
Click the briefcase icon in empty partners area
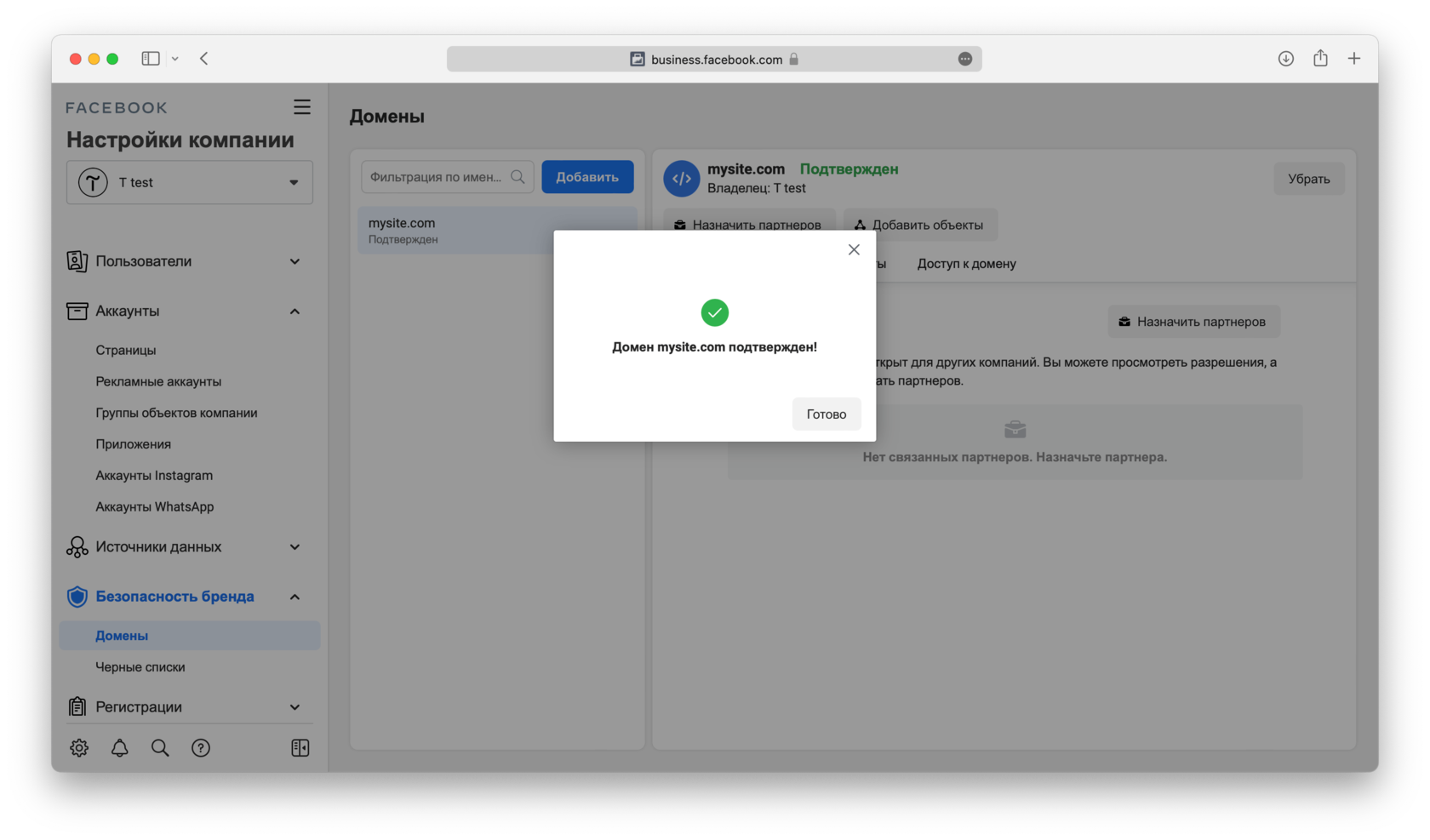click(x=1015, y=429)
